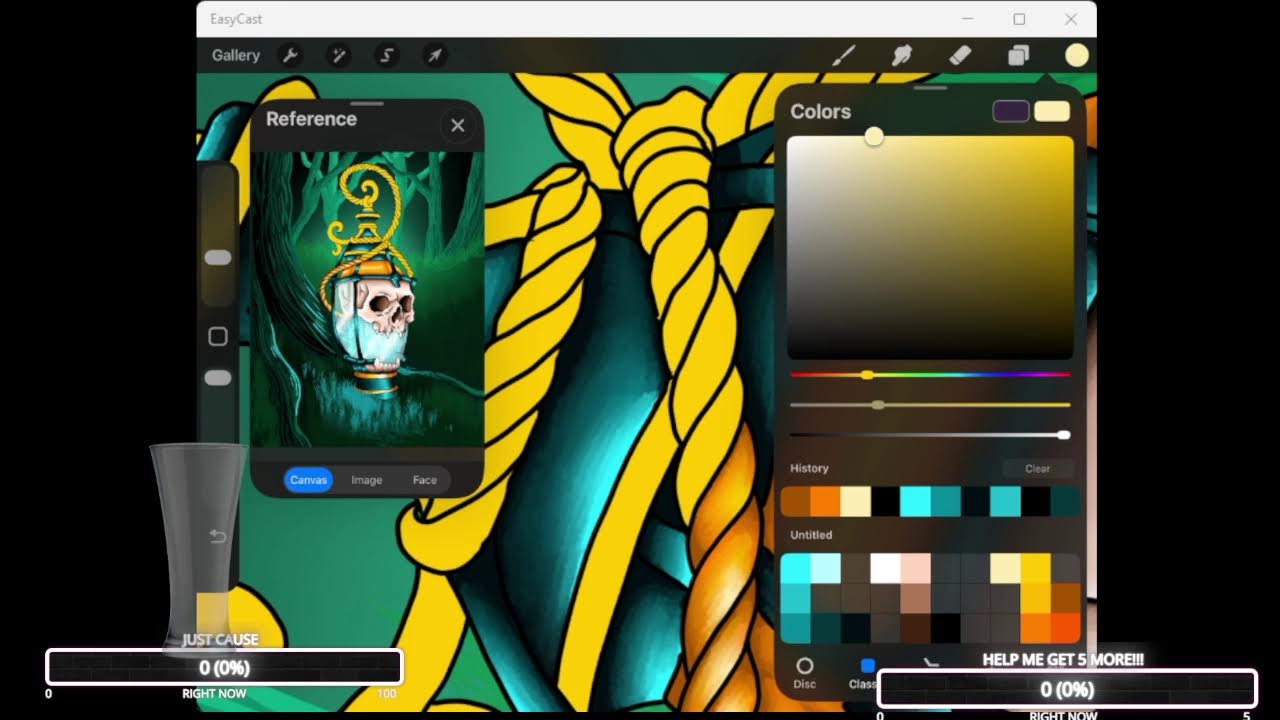Grab the Reference panel top drag handle

click(x=367, y=103)
